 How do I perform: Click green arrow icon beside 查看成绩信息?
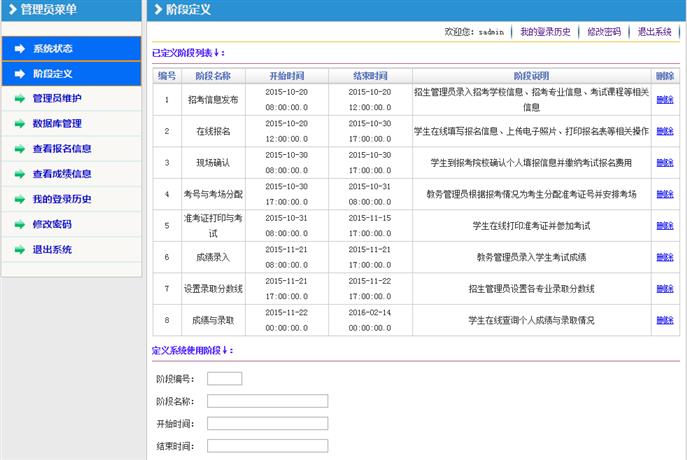(x=20, y=174)
